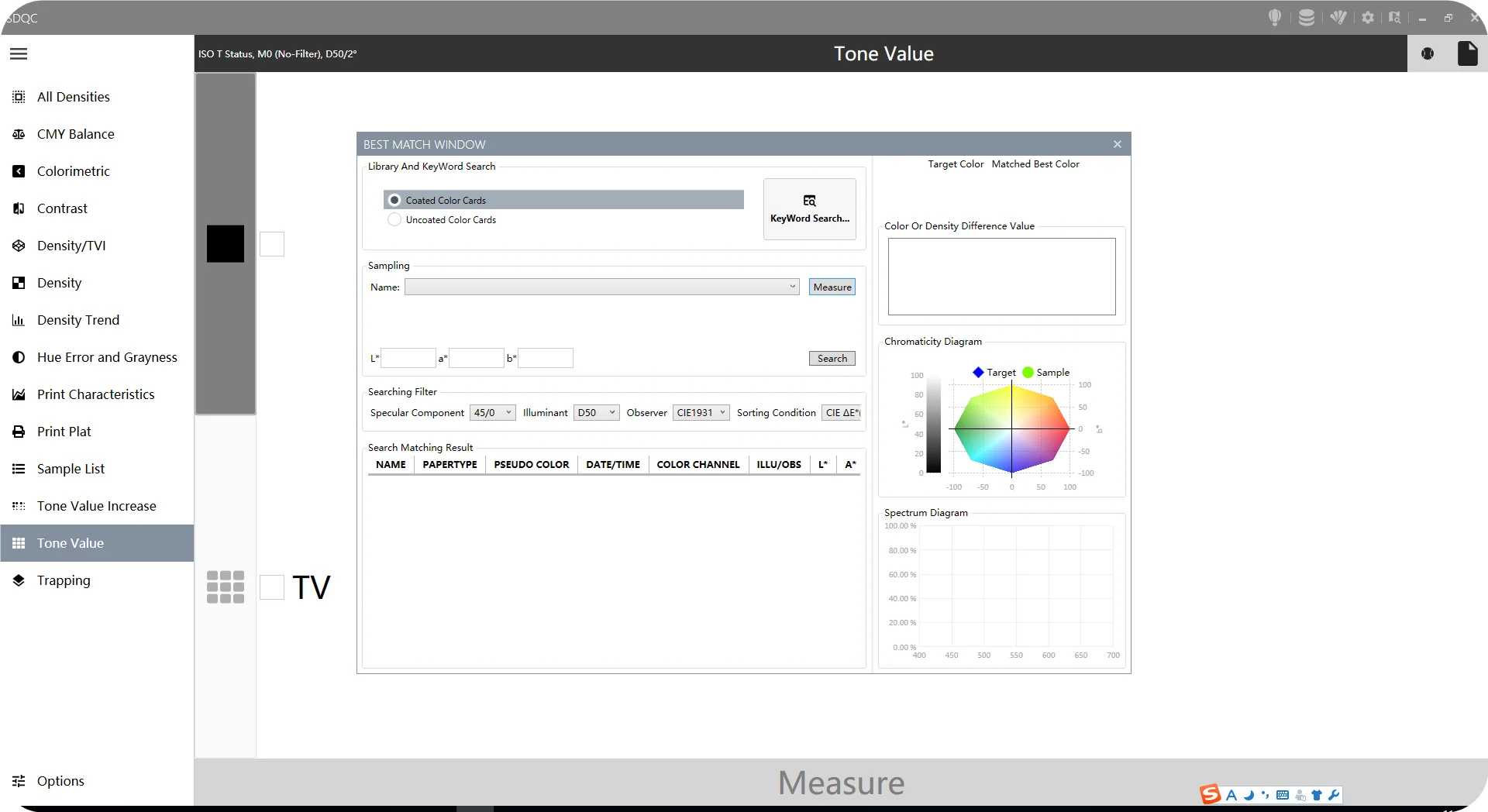Click the hot air balloon icon
The height and width of the screenshot is (812, 1488).
click(x=1275, y=17)
